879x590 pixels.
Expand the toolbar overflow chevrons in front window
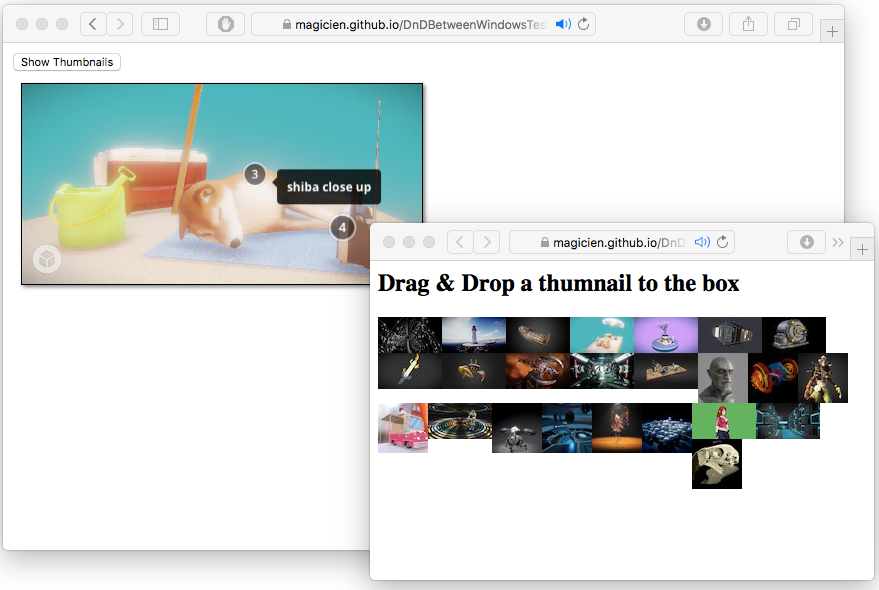(838, 242)
